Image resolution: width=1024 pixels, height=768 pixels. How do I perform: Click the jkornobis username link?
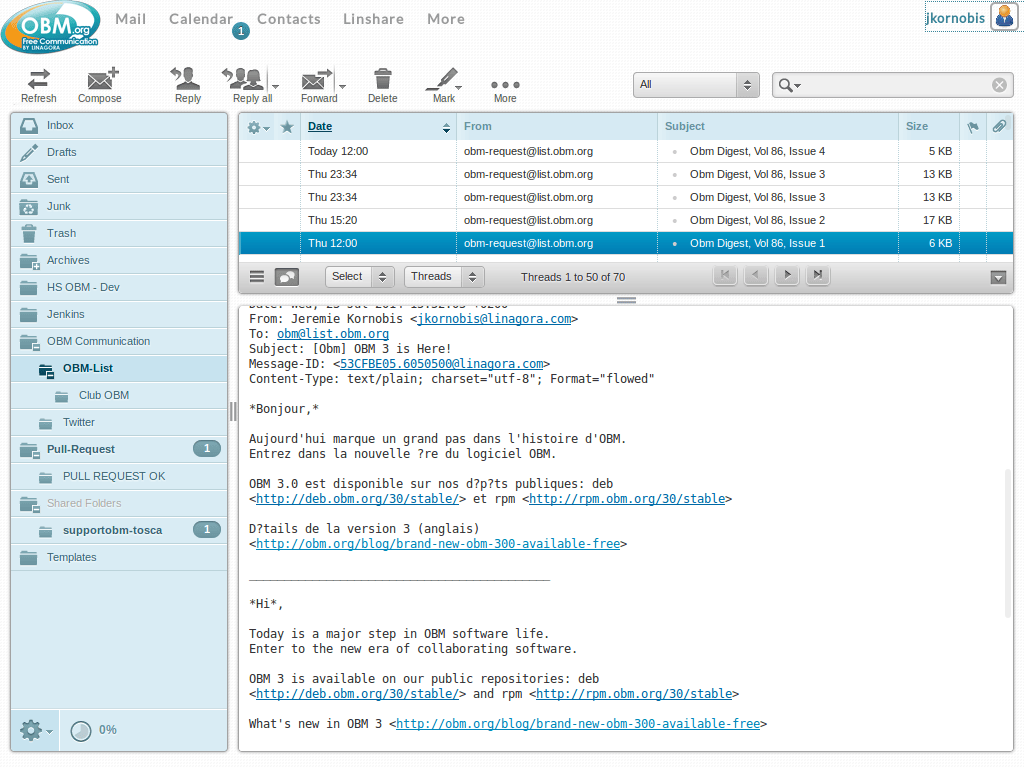(955, 18)
